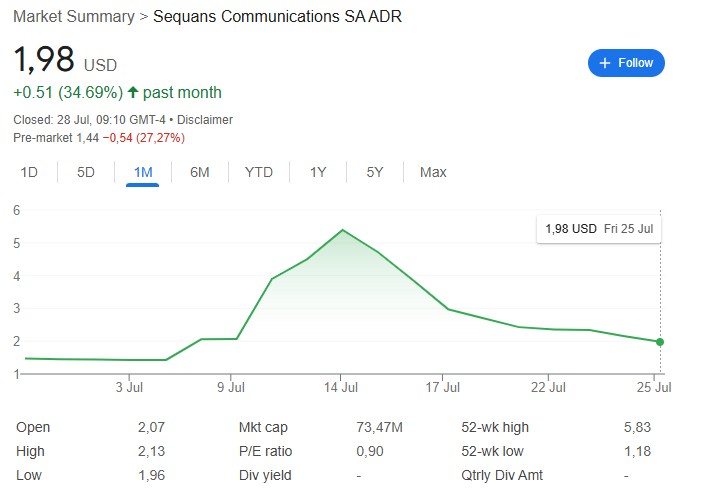Screen dimensions: 718x499
Task: Click the Mkt cap label
Action: tap(263, 427)
